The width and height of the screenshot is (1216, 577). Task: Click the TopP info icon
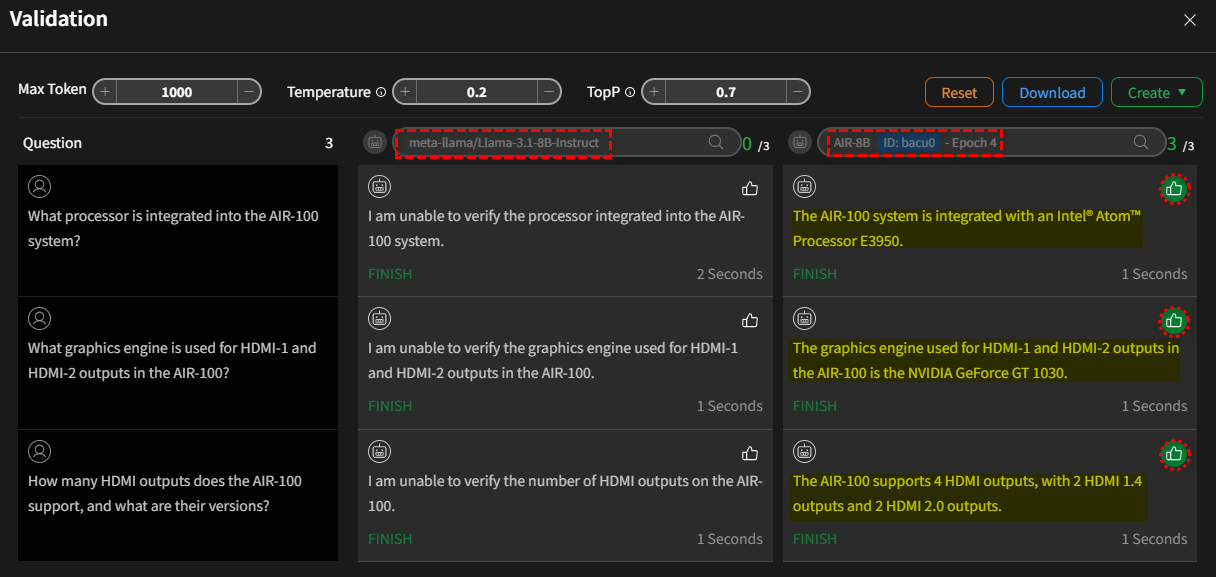[x=630, y=92]
